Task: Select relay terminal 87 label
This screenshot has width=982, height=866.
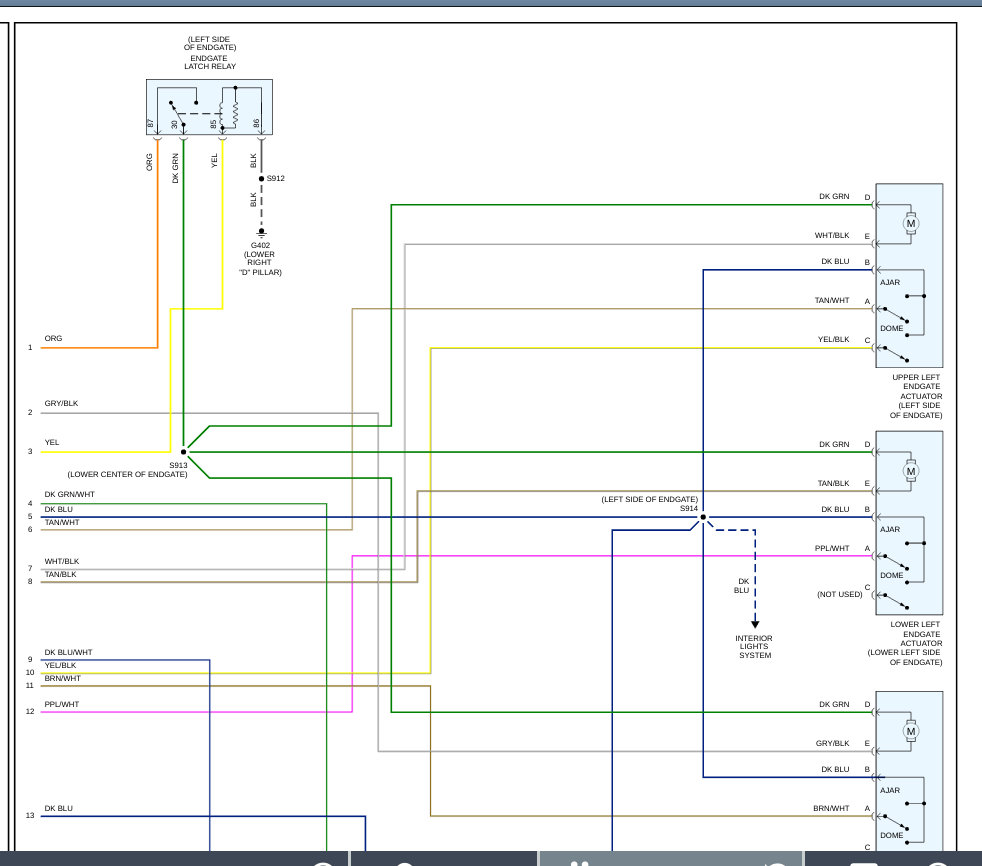Action: pyautogui.click(x=151, y=124)
